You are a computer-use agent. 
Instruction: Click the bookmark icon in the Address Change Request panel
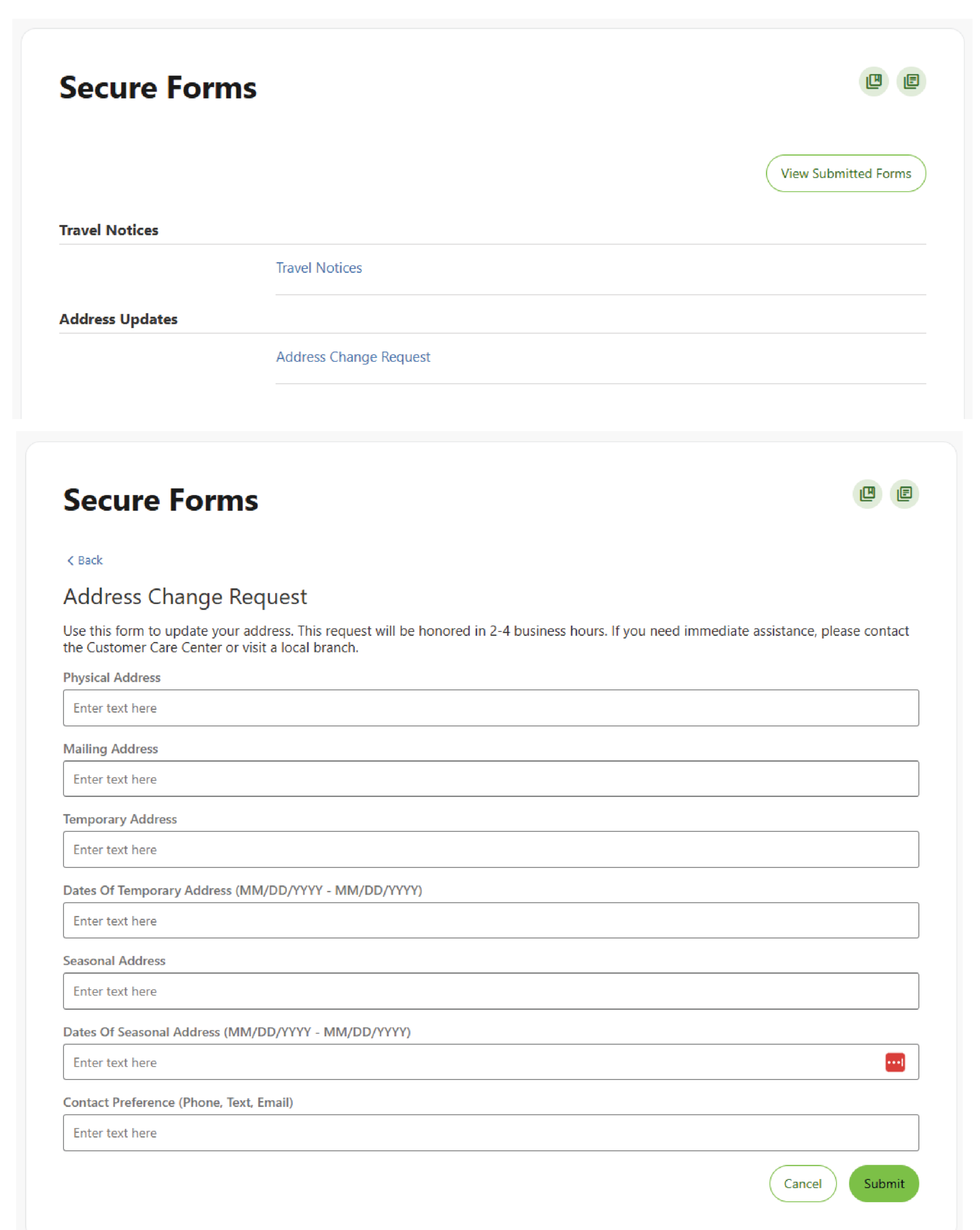[867, 493]
